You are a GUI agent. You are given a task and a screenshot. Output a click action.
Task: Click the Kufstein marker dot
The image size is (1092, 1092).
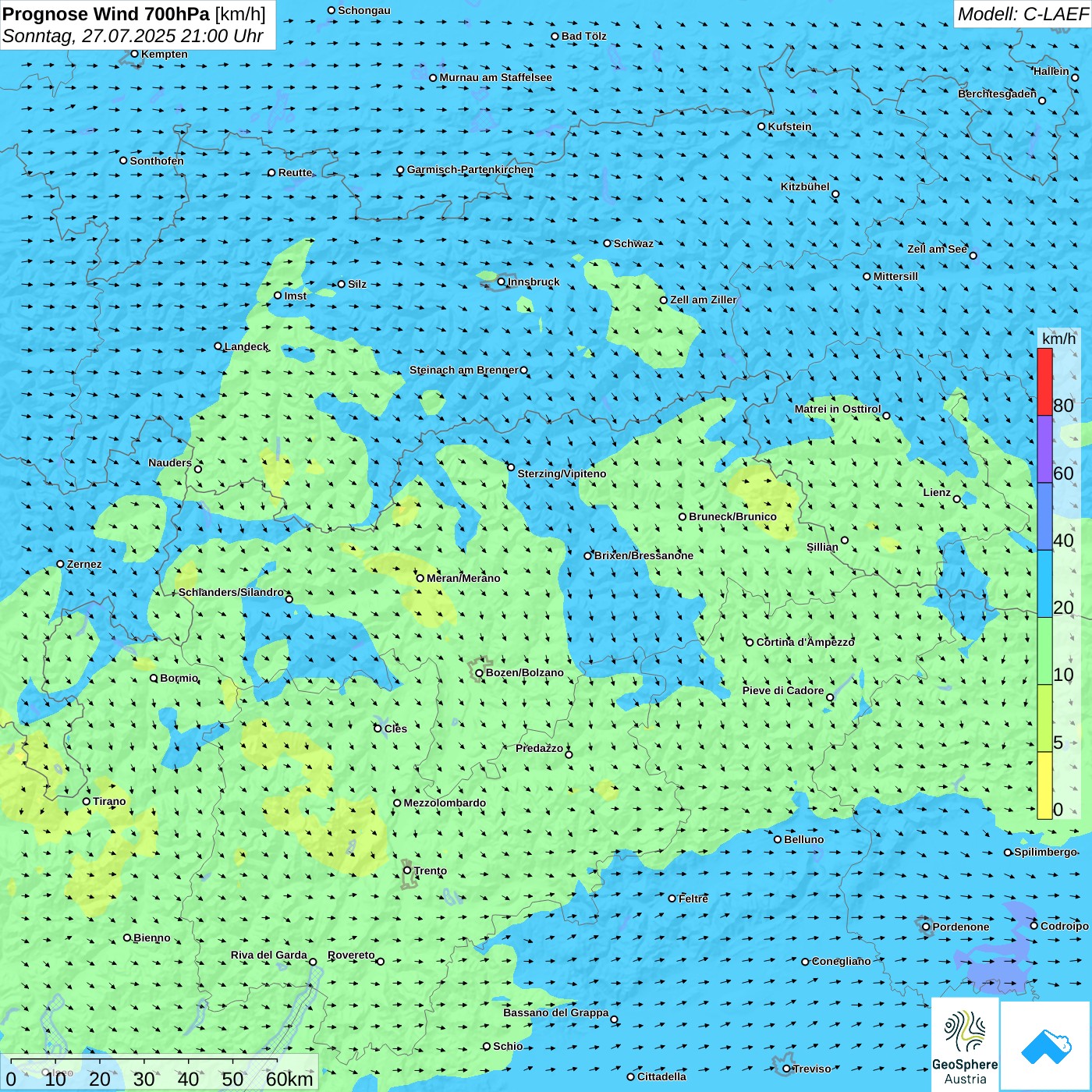pos(762,126)
